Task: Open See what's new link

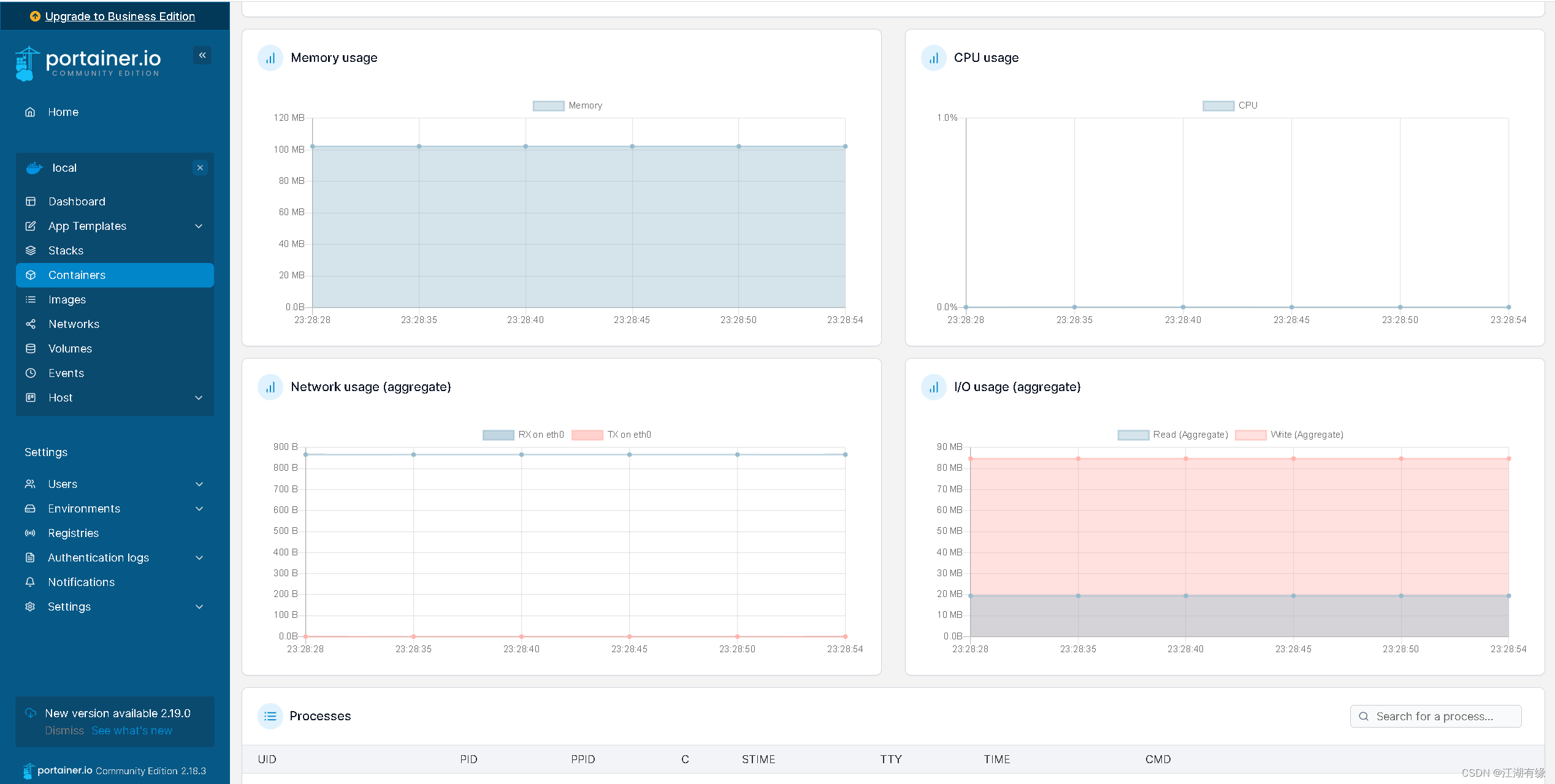Action: point(132,731)
